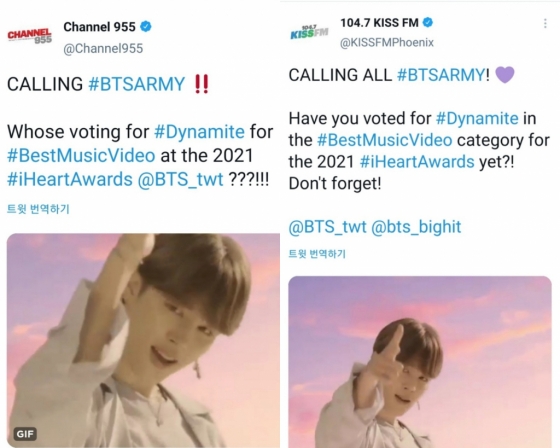Screen dimensions: 560x448
Task: Click the verified badge next to 104.7 KISS FM
Action: tap(428, 23)
